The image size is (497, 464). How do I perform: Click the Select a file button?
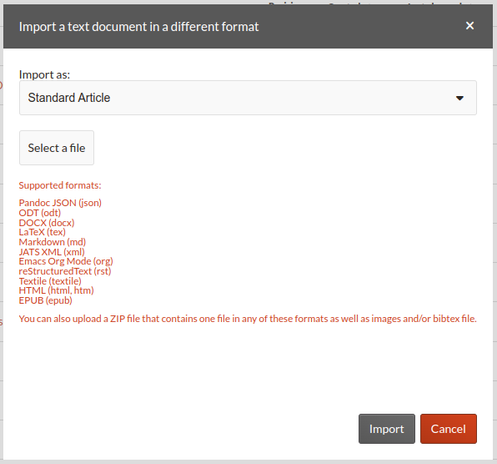point(56,148)
